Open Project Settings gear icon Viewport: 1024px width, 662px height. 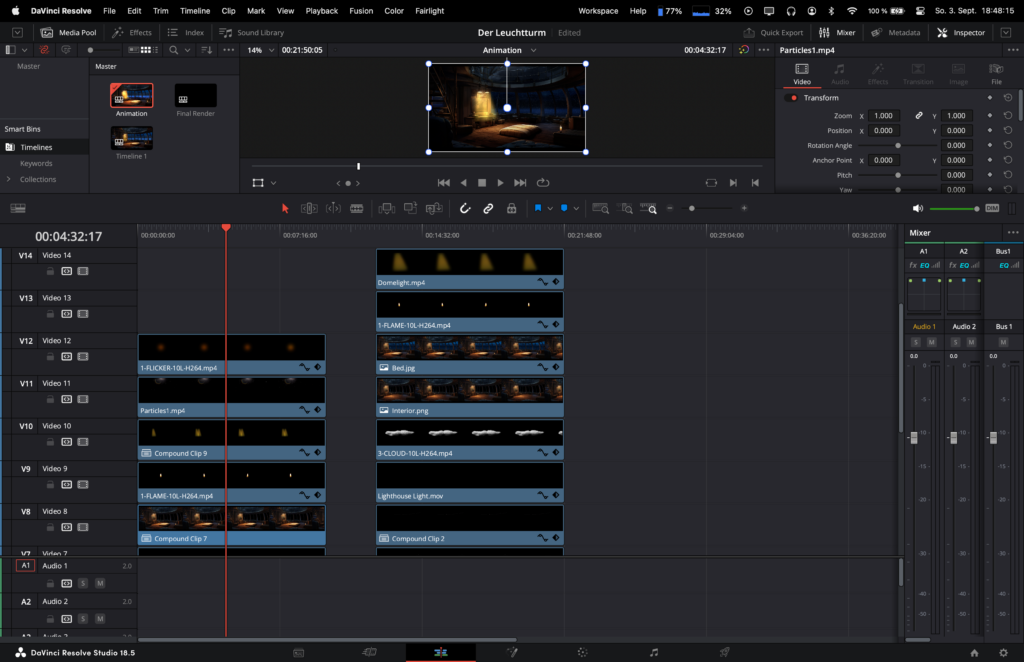coord(1004,653)
